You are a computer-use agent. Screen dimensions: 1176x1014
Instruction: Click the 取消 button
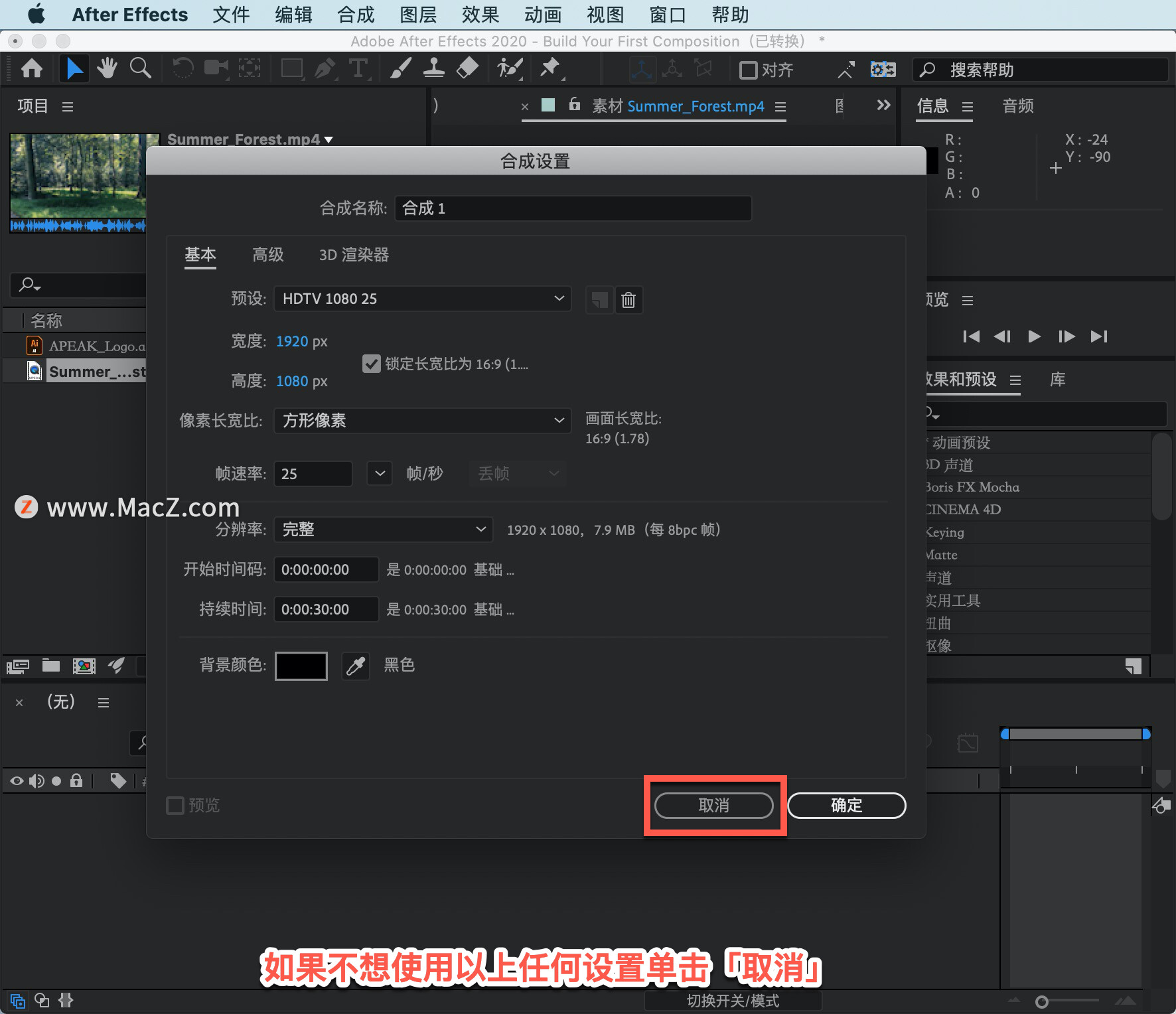tap(714, 806)
